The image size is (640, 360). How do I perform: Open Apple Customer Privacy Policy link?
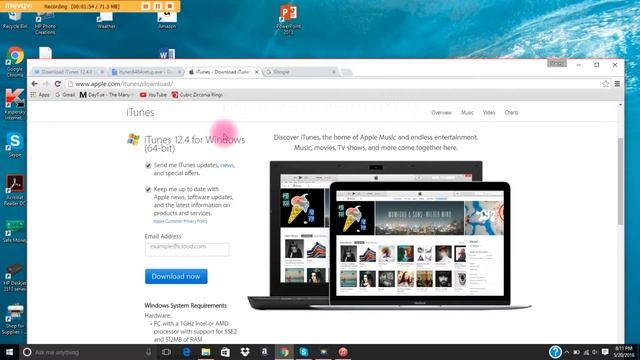[x=180, y=221]
